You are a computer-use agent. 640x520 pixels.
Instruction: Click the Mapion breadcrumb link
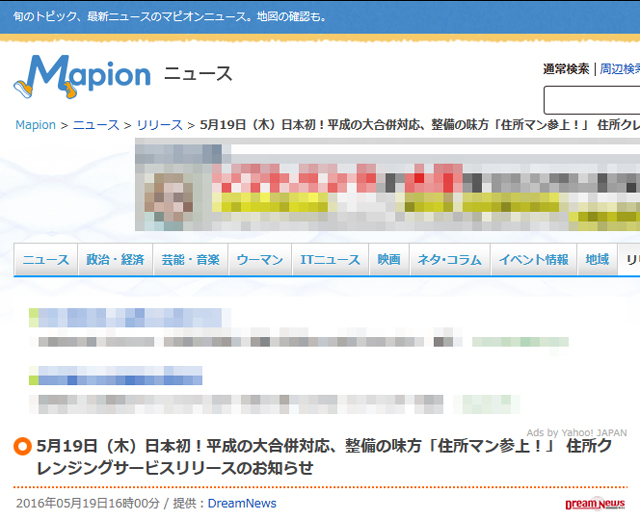point(36,125)
